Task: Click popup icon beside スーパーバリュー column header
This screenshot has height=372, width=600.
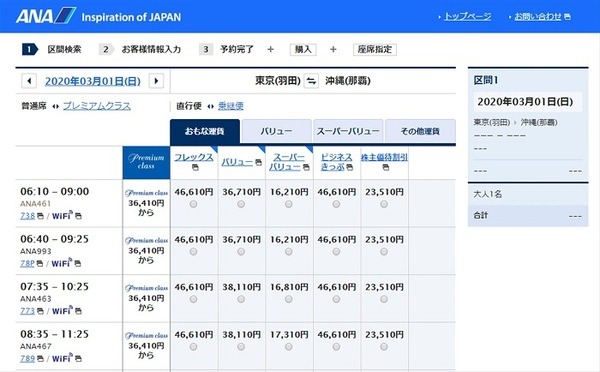Action: (x=306, y=167)
